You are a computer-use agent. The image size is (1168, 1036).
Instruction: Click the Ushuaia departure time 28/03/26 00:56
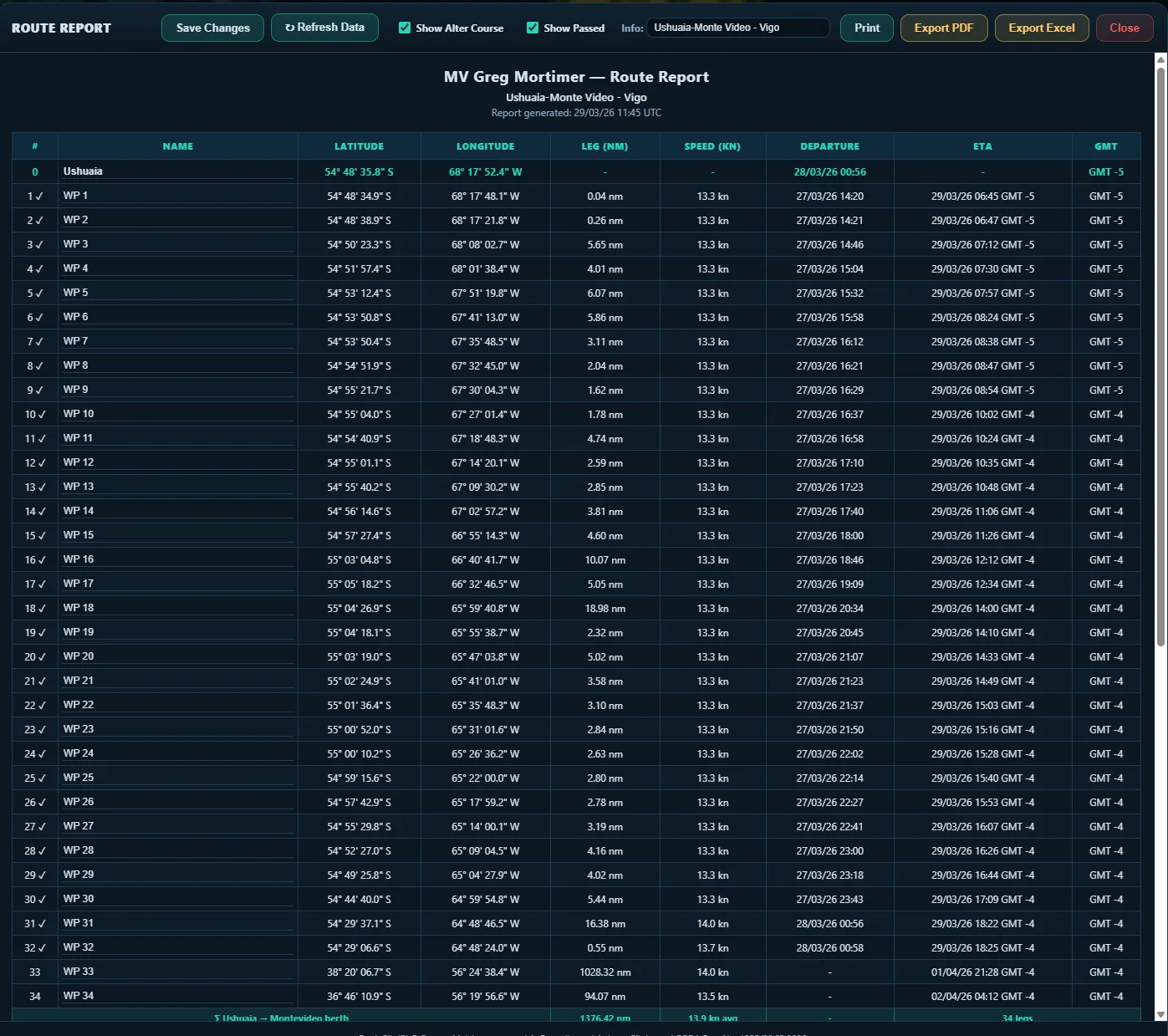pyautogui.click(x=830, y=172)
